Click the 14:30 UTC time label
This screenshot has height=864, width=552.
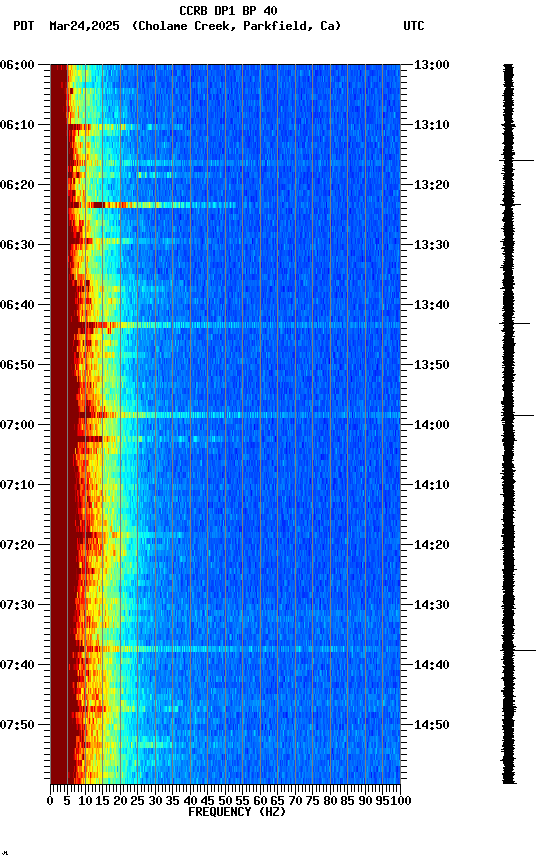coord(432,605)
